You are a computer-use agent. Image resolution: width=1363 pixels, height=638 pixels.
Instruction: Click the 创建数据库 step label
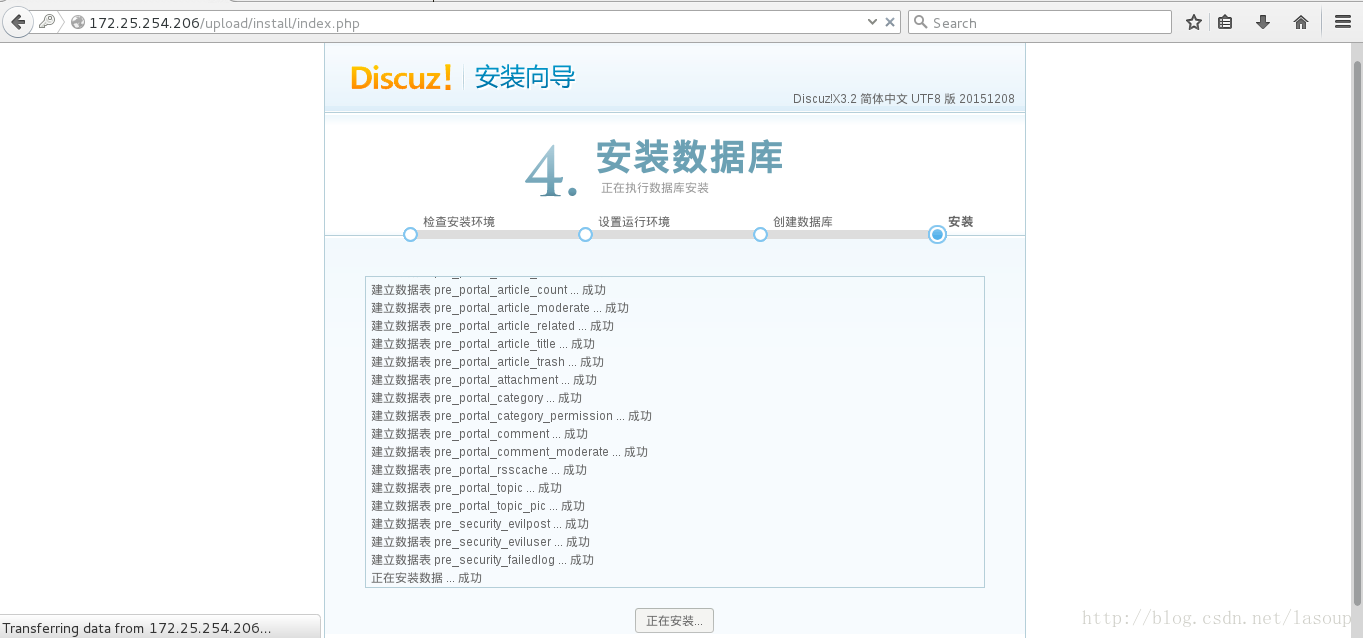click(x=803, y=222)
